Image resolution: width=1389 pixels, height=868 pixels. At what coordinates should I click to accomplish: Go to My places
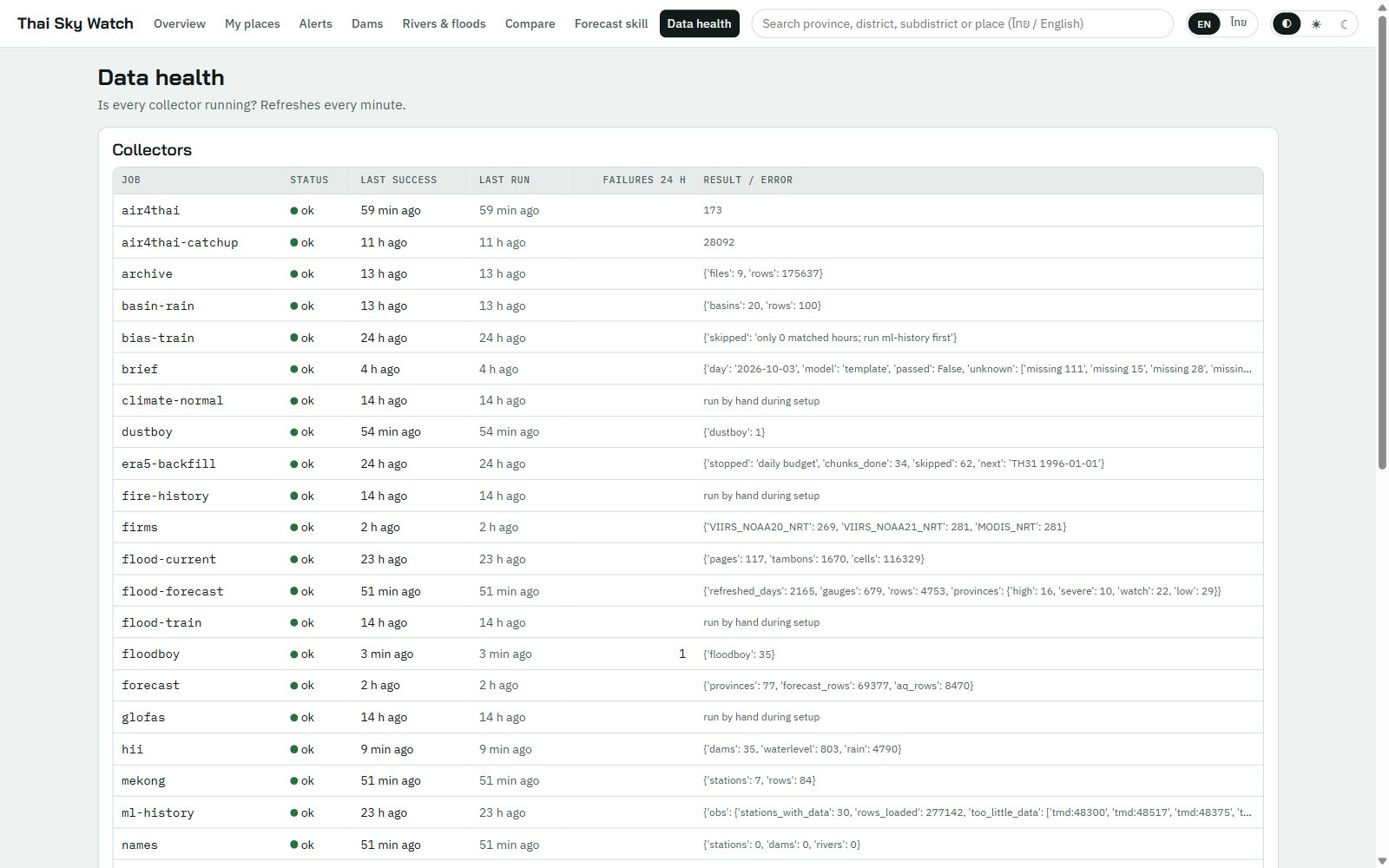pyautogui.click(x=252, y=23)
